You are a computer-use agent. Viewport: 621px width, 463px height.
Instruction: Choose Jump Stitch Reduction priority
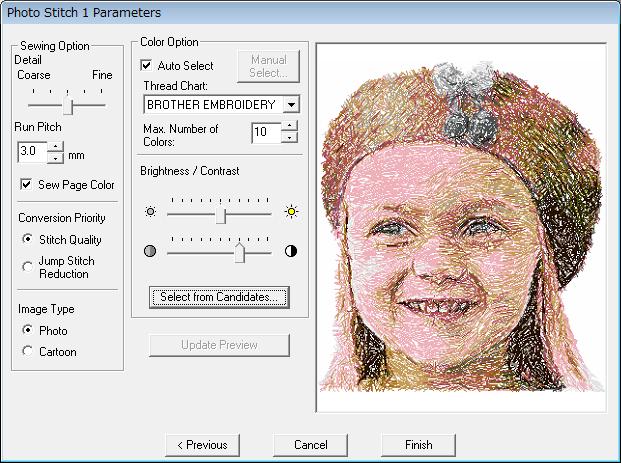tap(27, 267)
